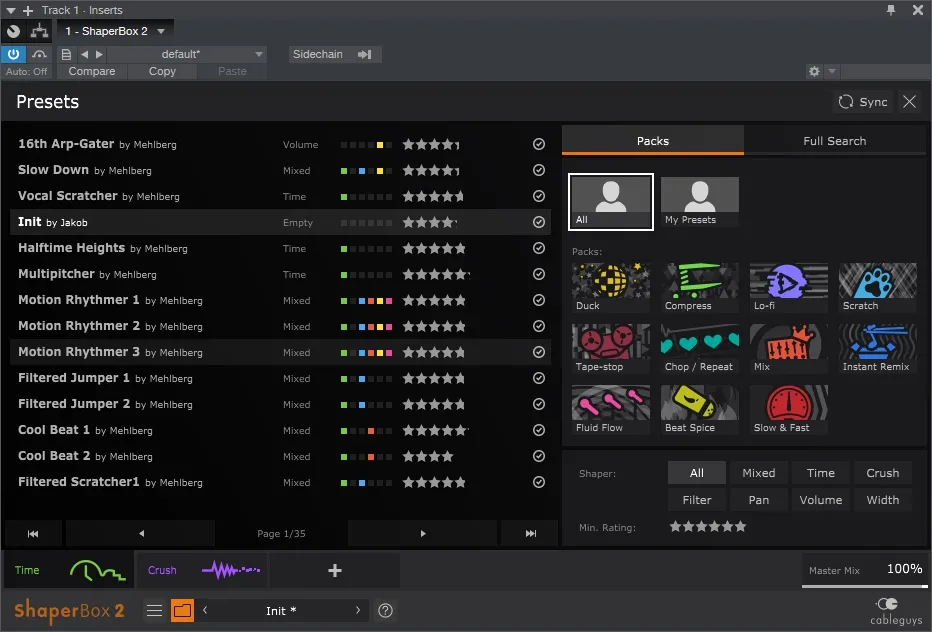Toggle the Sidechain button
Image resolution: width=932 pixels, height=632 pixels.
tap(333, 54)
